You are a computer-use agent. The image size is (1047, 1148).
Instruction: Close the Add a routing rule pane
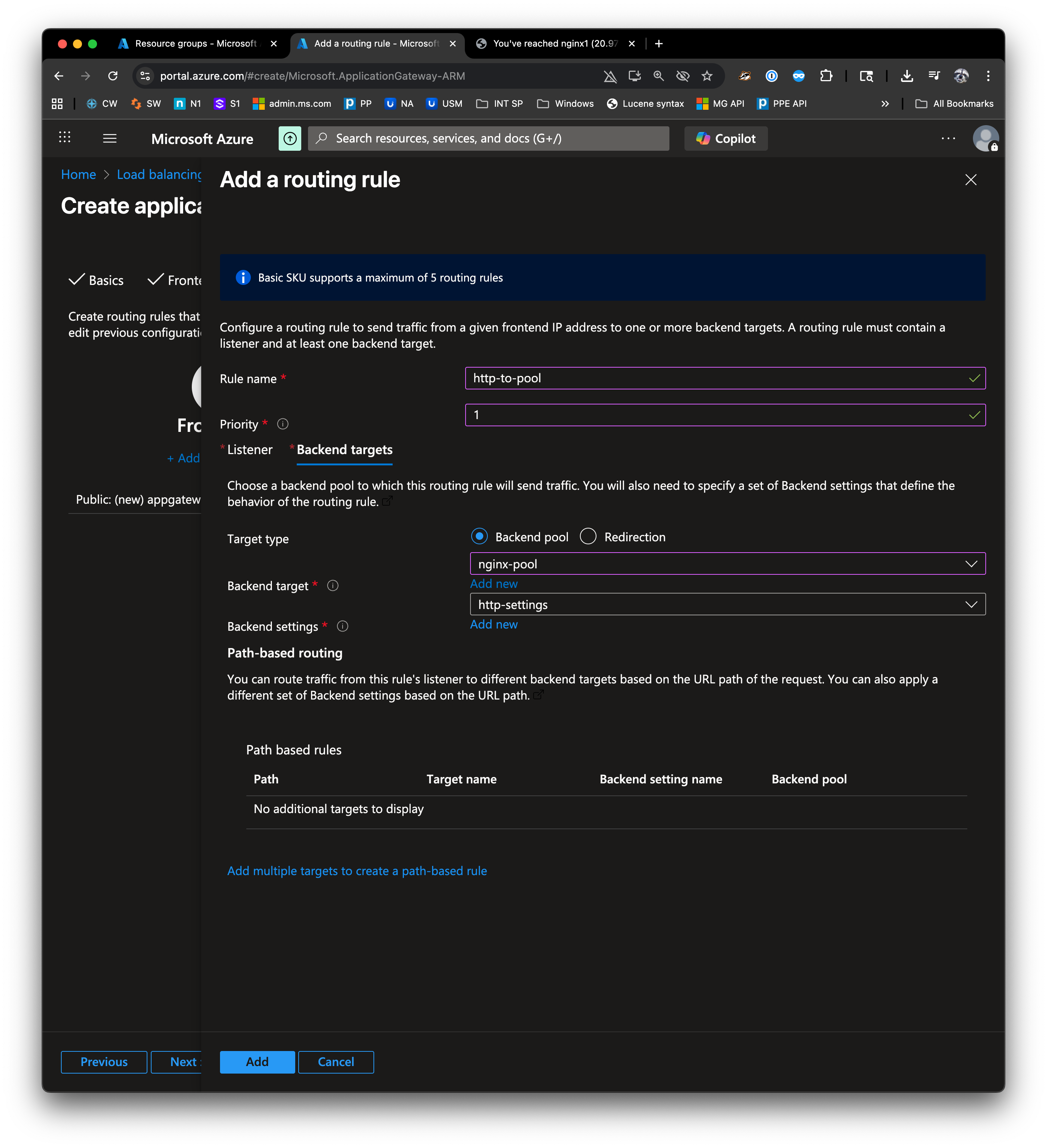[x=971, y=180]
